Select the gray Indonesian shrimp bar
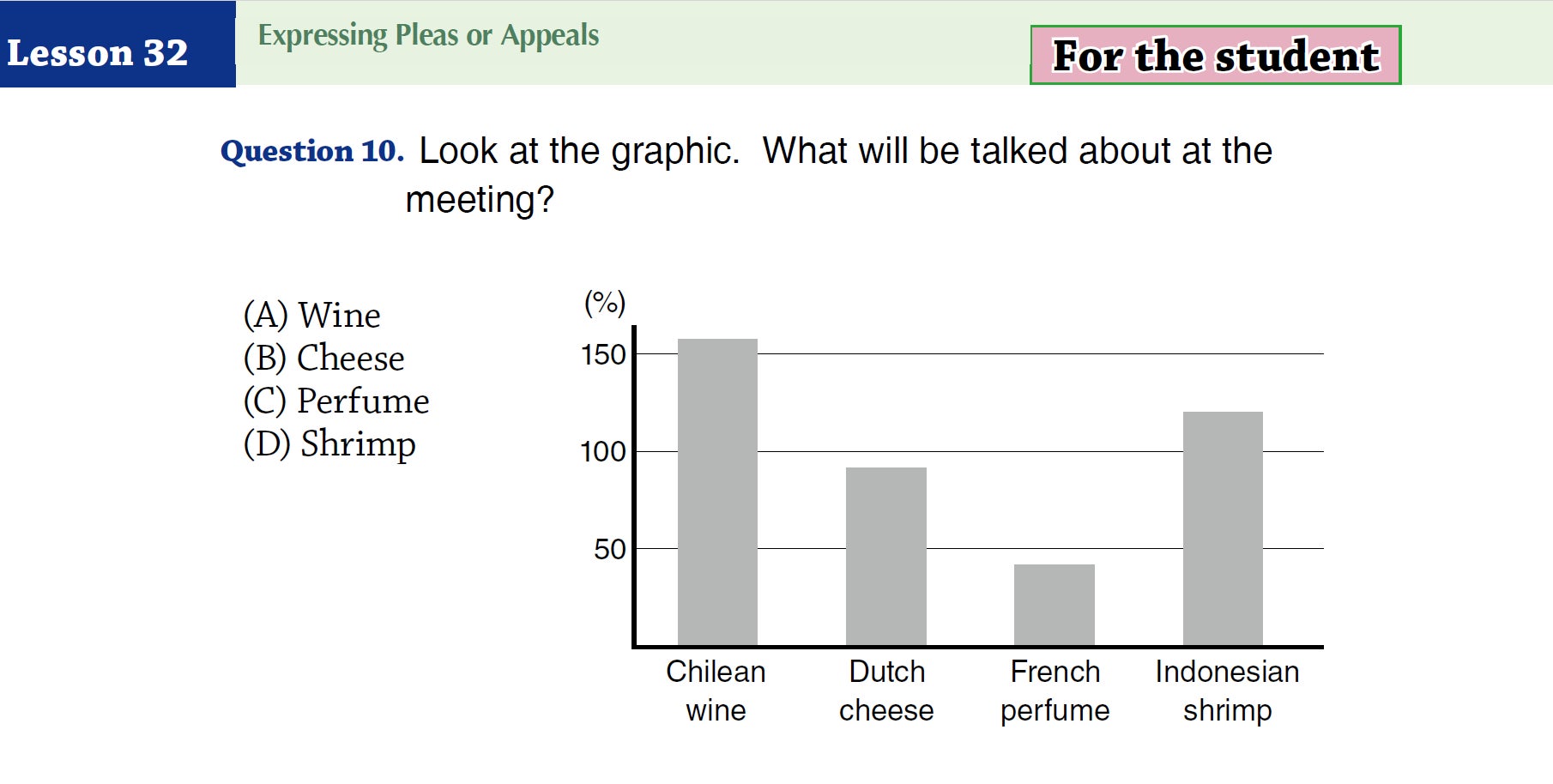This screenshot has height=784, width=1553. 1223,528
